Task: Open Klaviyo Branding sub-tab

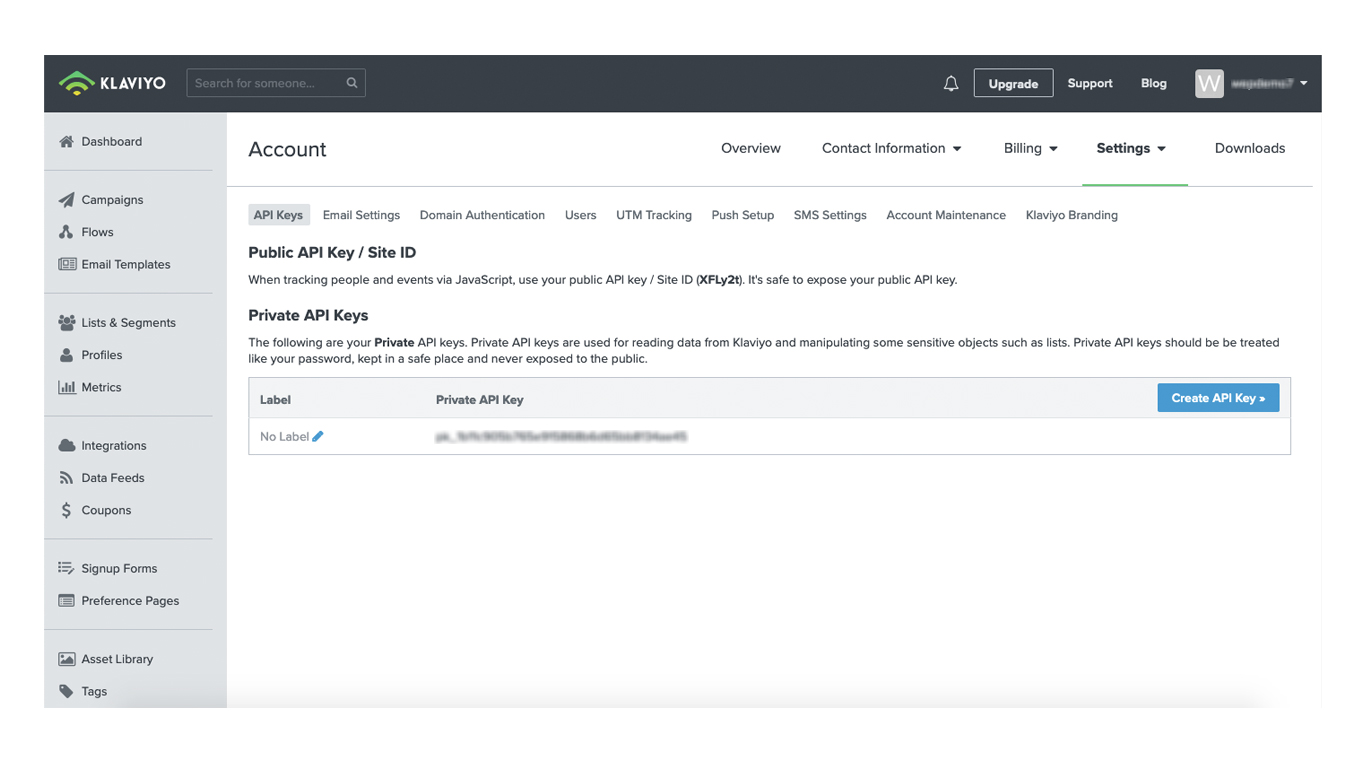Action: tap(1072, 215)
